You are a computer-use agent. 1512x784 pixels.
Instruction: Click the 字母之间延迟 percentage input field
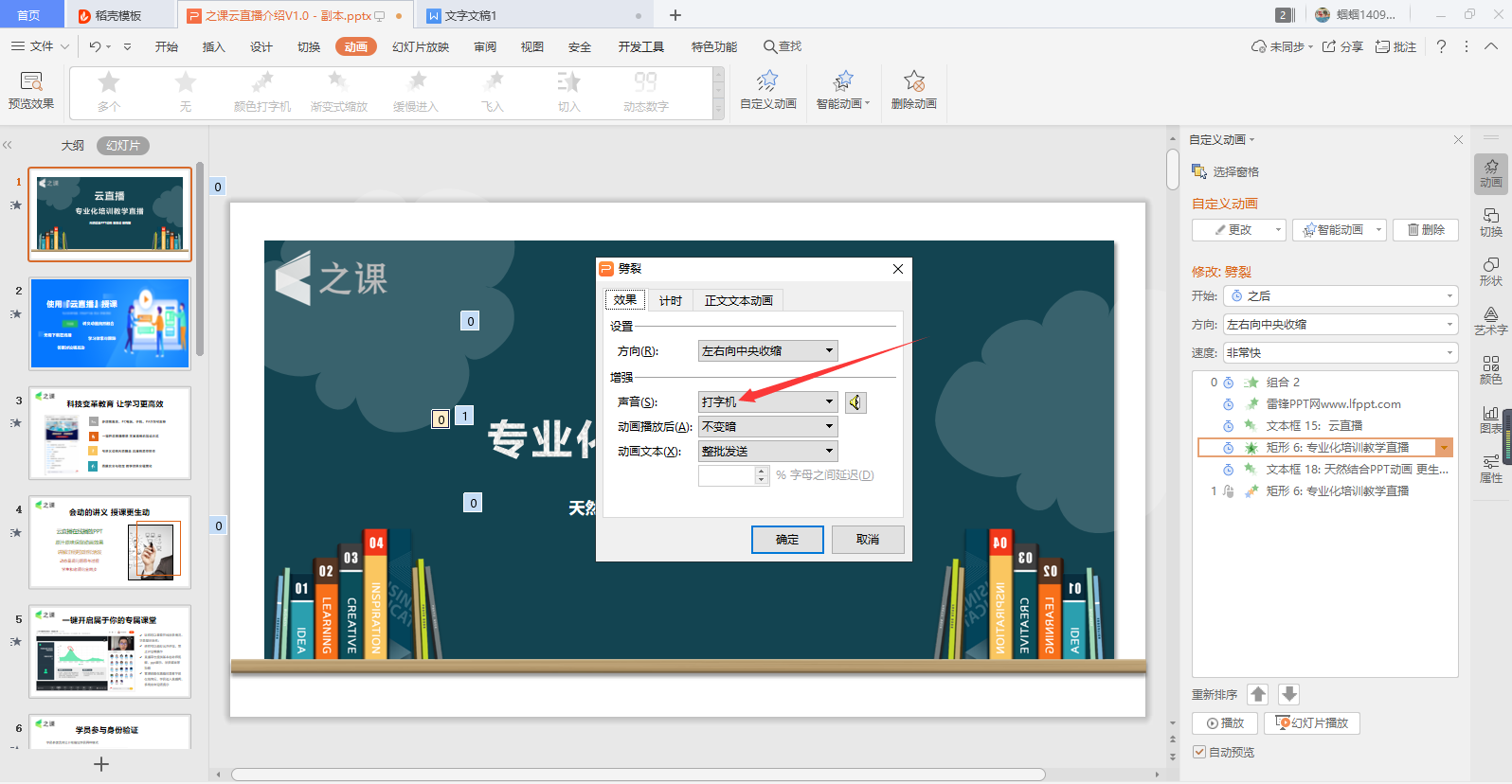[x=728, y=475]
